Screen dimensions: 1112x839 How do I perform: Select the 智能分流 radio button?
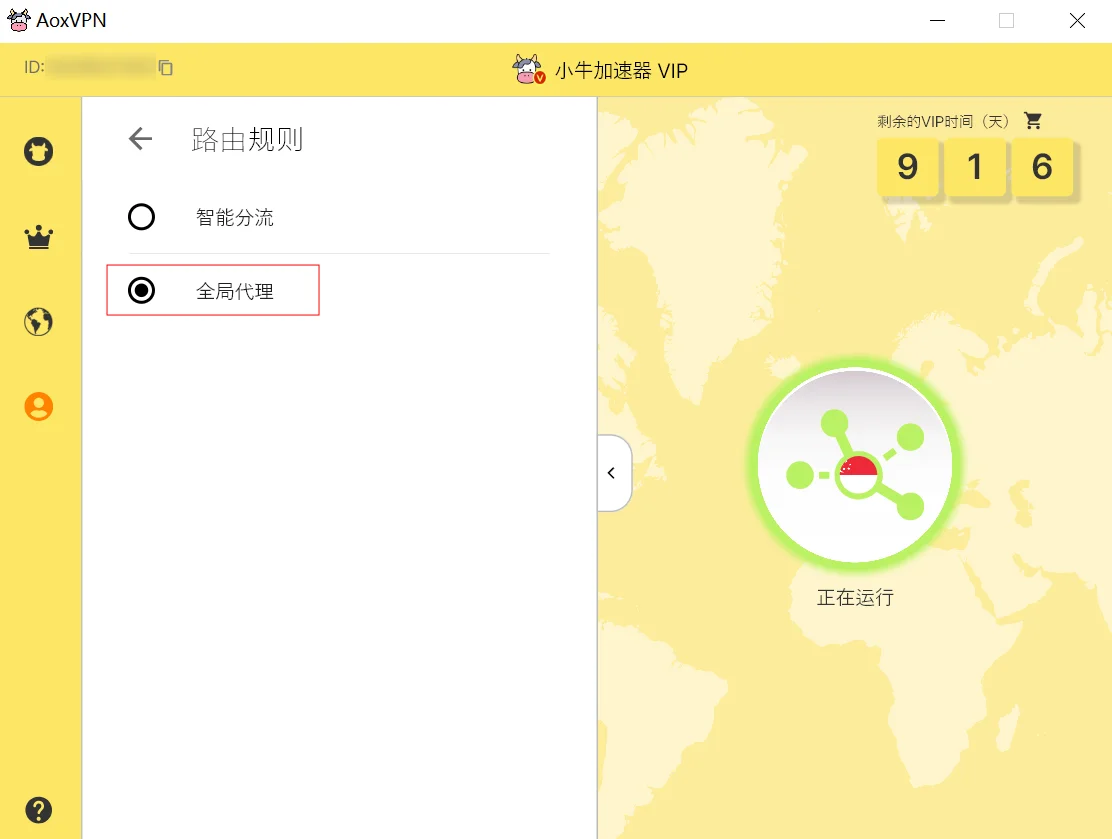[x=142, y=217]
